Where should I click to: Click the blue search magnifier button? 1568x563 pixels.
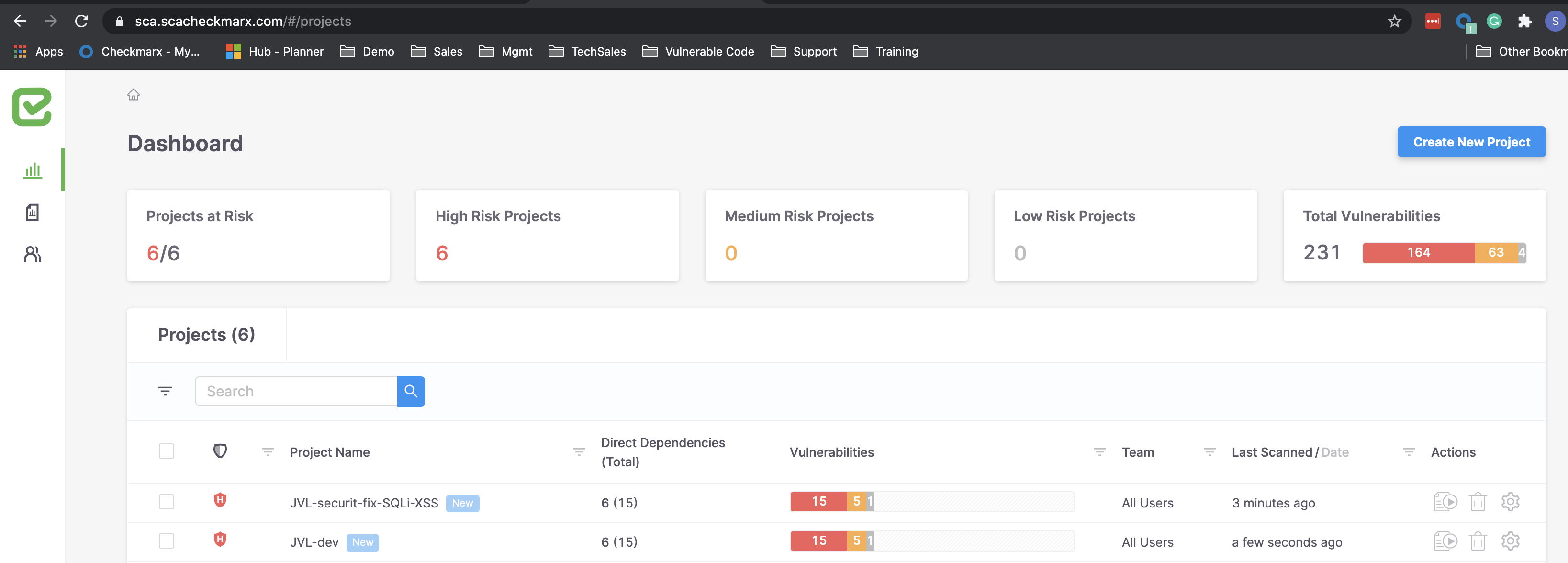tap(411, 391)
